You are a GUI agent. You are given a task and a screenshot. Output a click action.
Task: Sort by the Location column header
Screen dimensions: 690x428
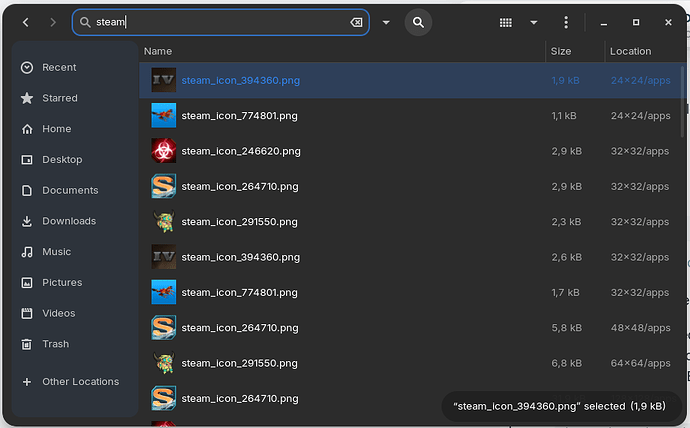(x=630, y=51)
